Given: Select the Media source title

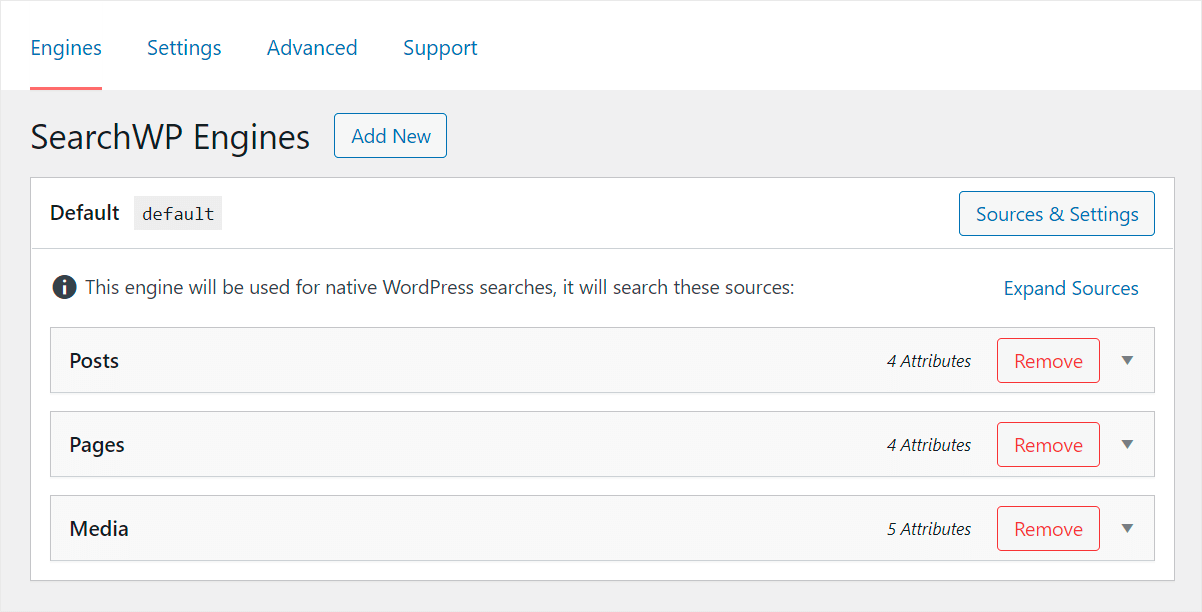Looking at the screenshot, I should pos(99,529).
